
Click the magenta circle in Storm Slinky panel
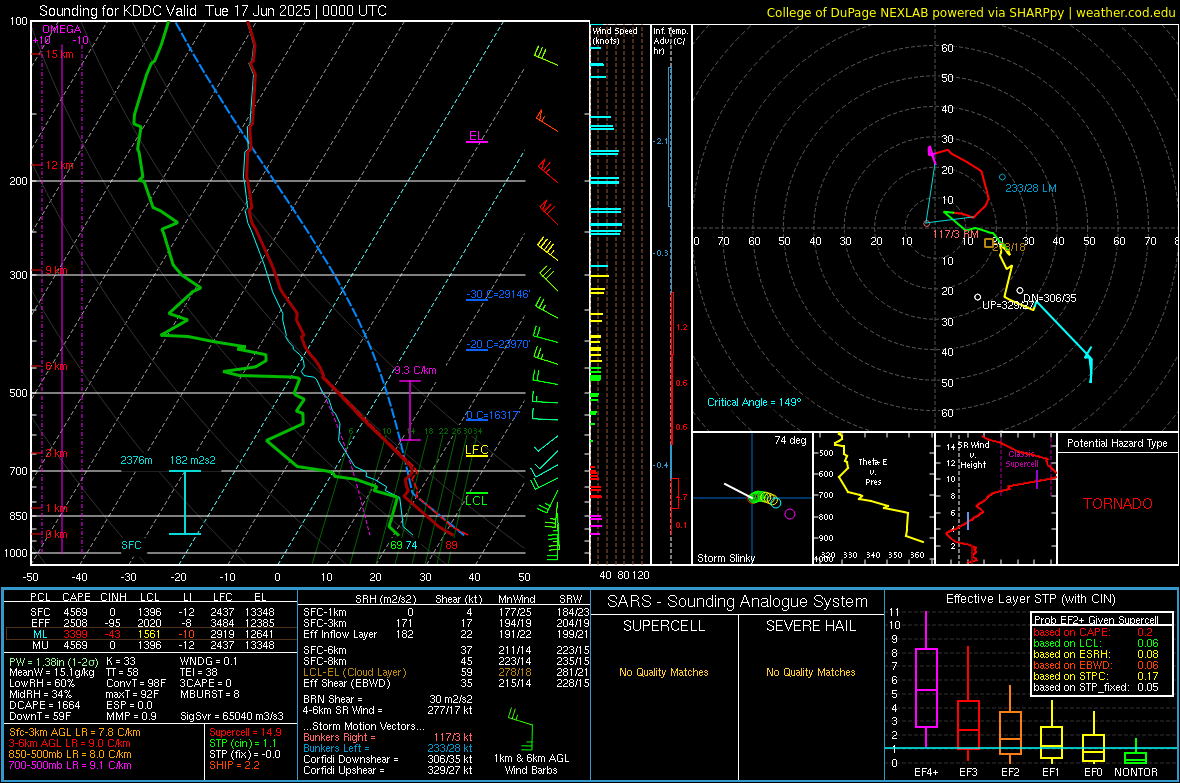click(789, 514)
